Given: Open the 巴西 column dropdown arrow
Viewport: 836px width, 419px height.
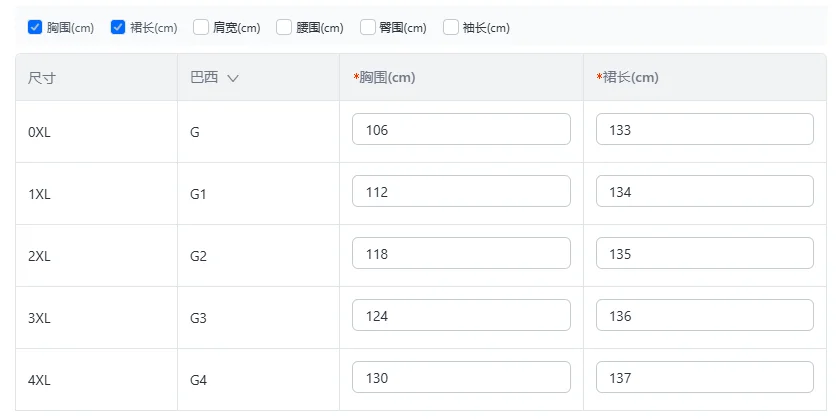Looking at the screenshot, I should point(233,78).
